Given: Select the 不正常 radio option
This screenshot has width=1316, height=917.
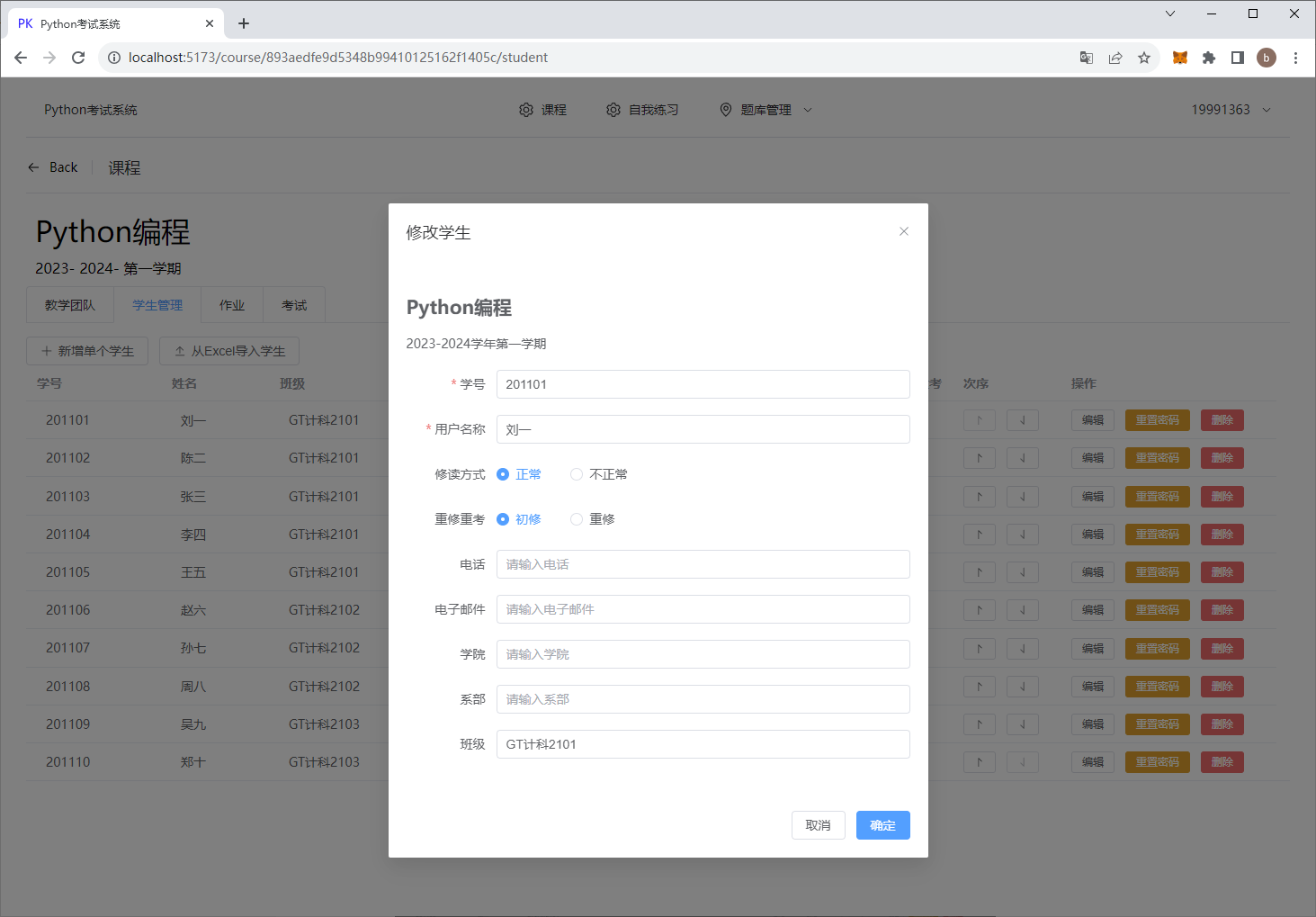Looking at the screenshot, I should pyautogui.click(x=599, y=474).
